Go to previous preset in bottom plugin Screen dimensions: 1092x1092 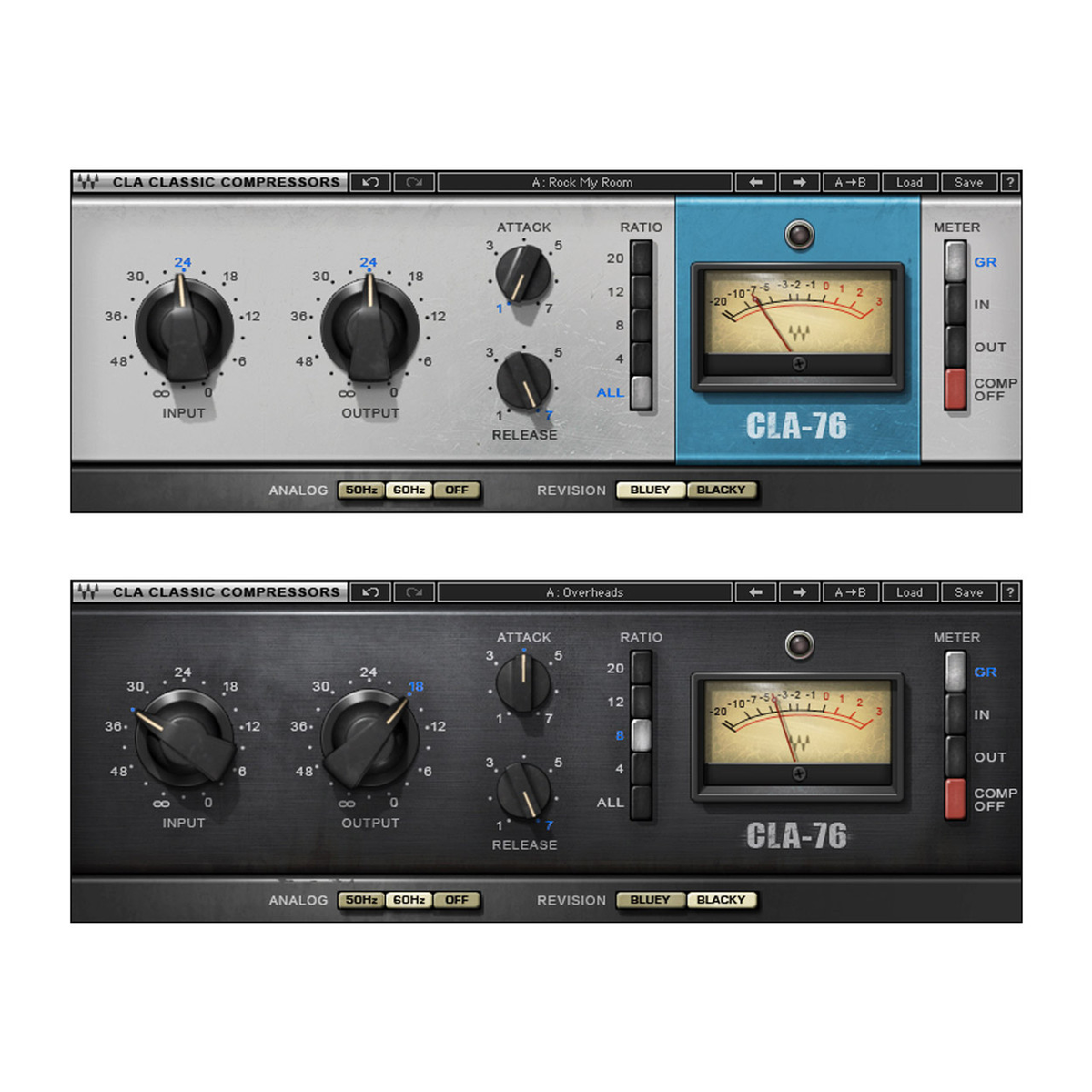756,592
